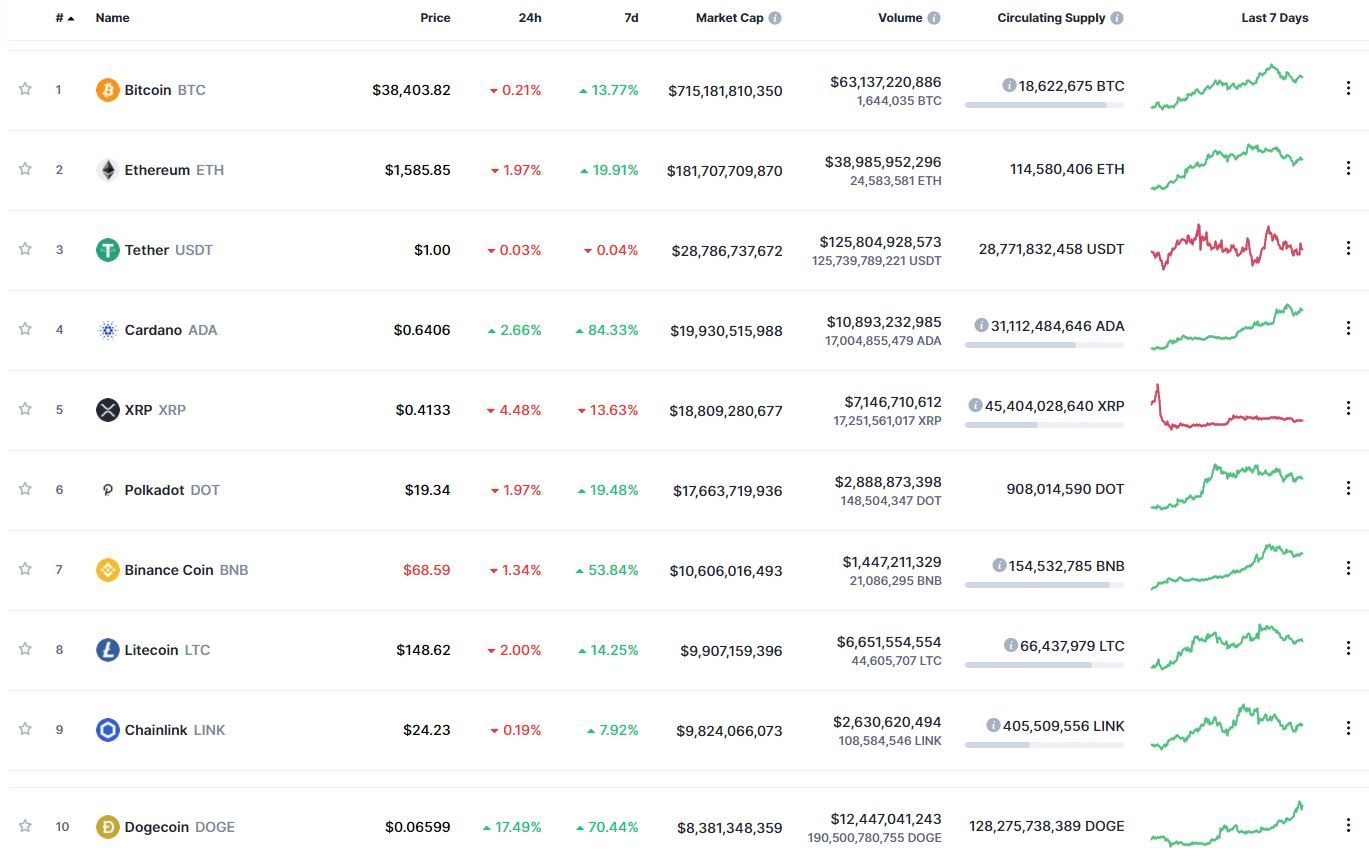The width and height of the screenshot is (1369, 864).
Task: Expand more options for Binance Coin
Action: (x=1348, y=569)
